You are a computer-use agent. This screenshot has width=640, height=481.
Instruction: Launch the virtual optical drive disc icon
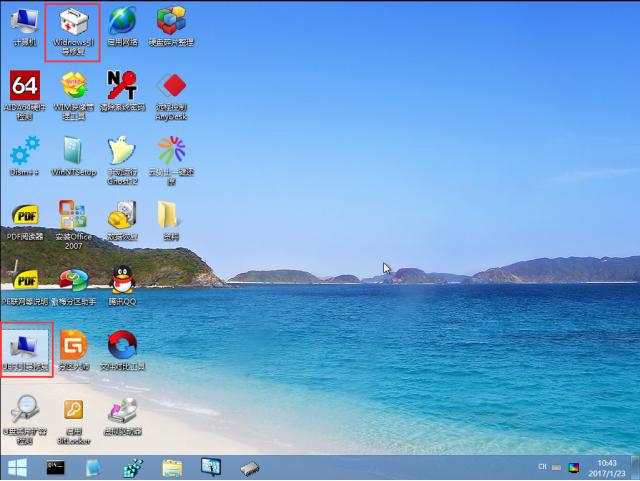[122, 415]
